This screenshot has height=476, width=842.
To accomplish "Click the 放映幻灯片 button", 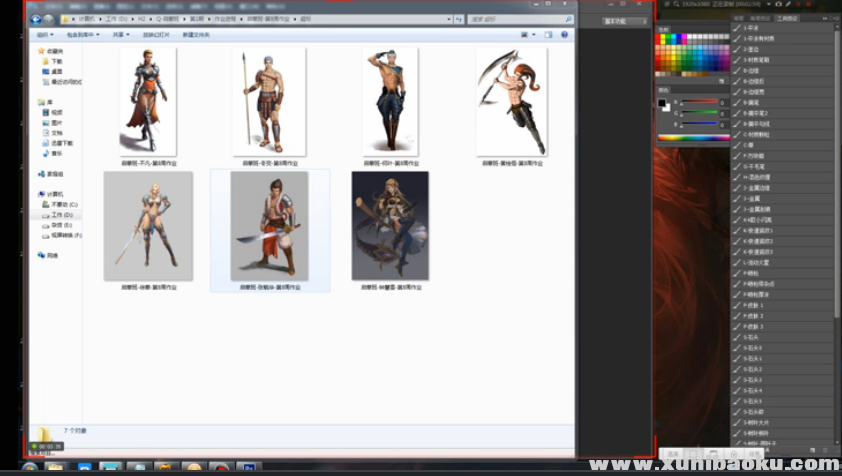I will tap(156, 35).
